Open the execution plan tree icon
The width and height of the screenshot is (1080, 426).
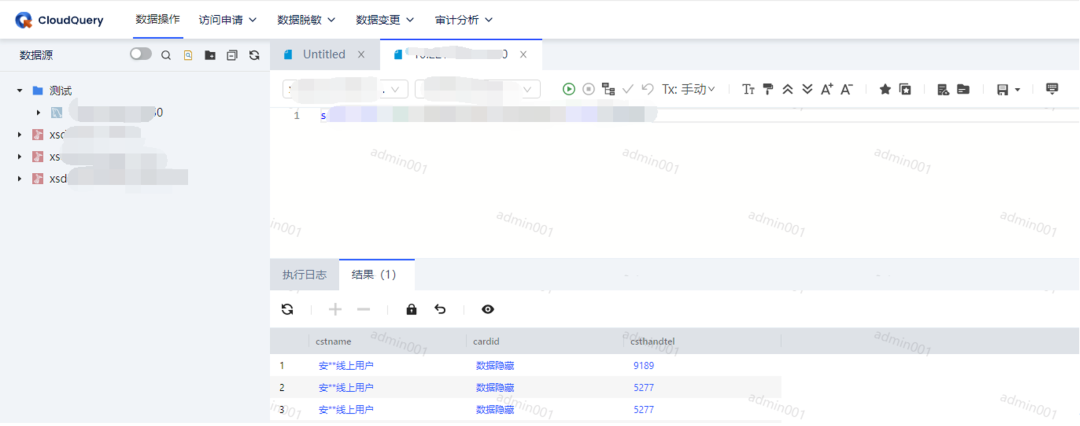[608, 89]
